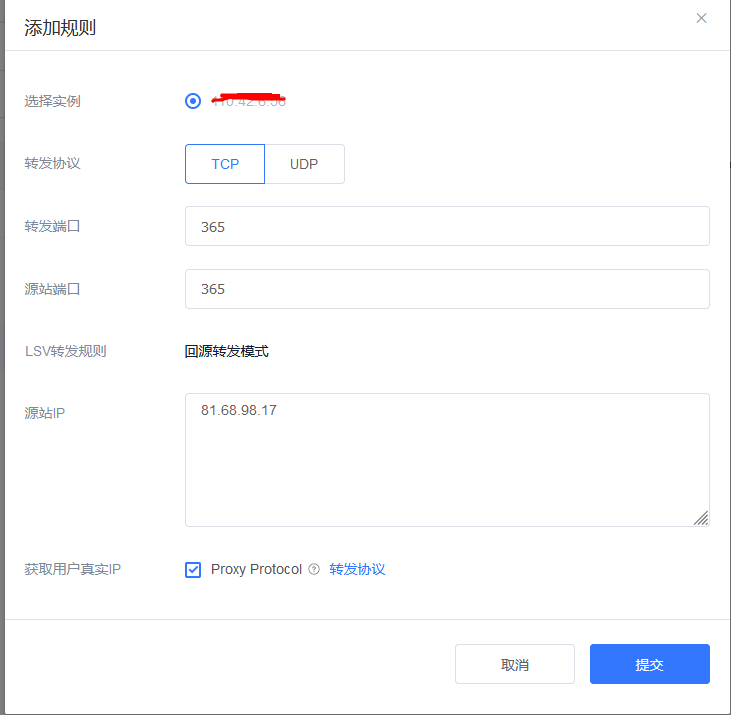Click inside the 源站IP text area
The image size is (731, 715).
447,460
